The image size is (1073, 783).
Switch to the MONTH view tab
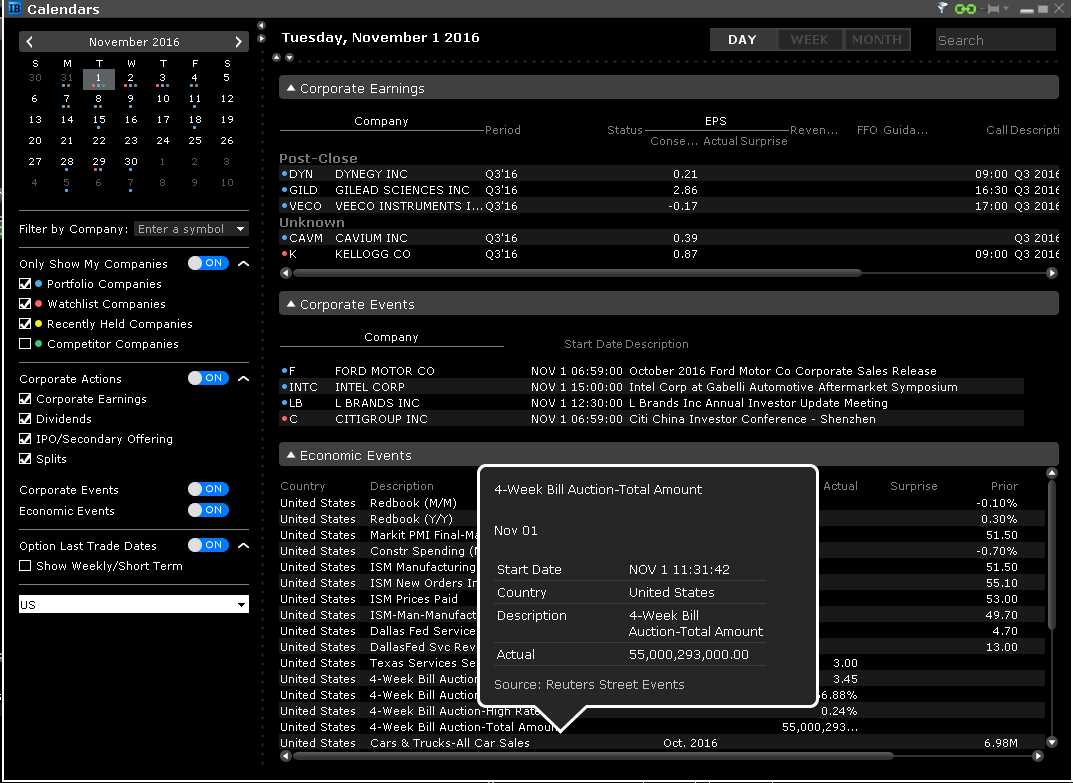pyautogui.click(x=877, y=40)
